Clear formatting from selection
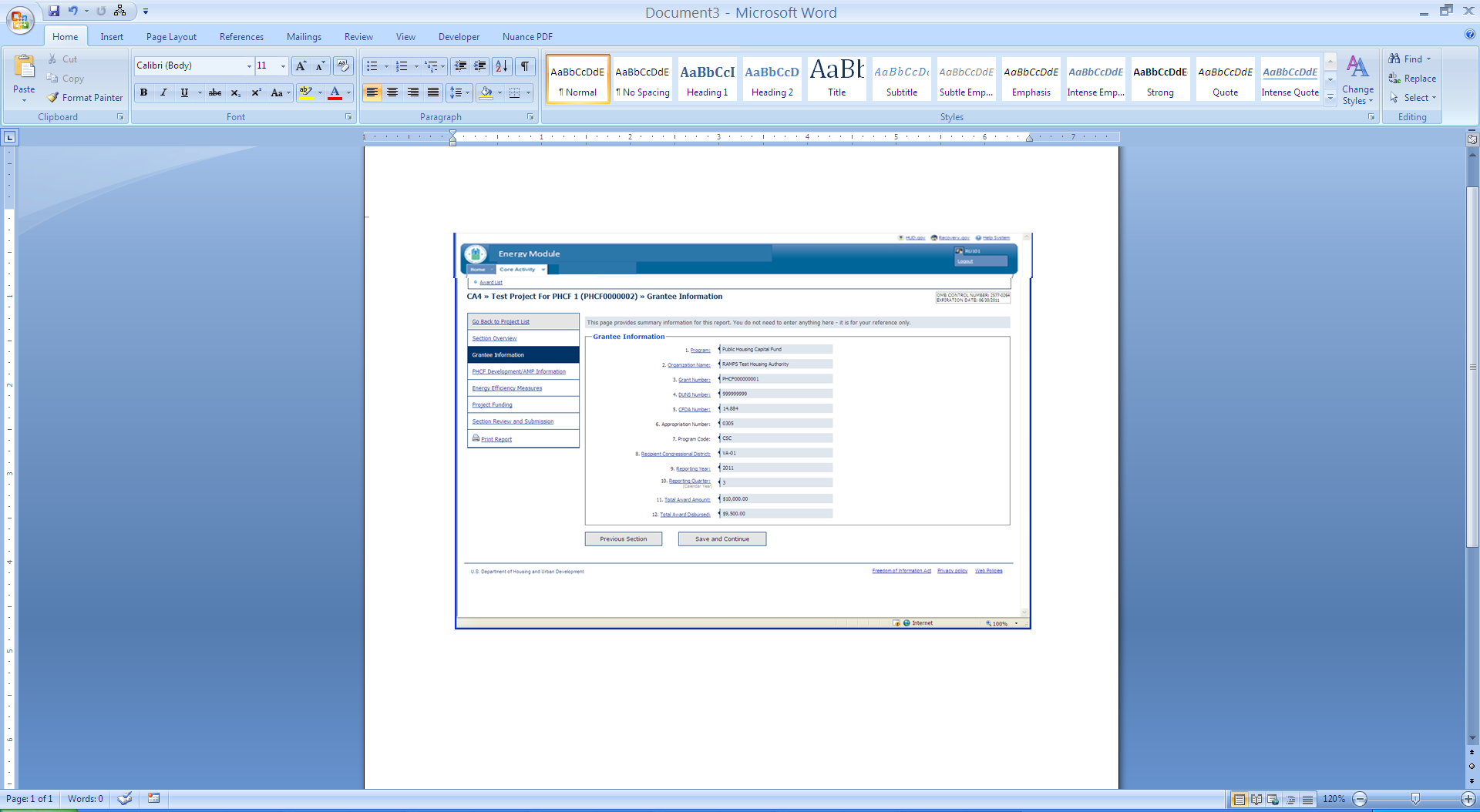This screenshot has height=812, width=1480. pos(343,65)
